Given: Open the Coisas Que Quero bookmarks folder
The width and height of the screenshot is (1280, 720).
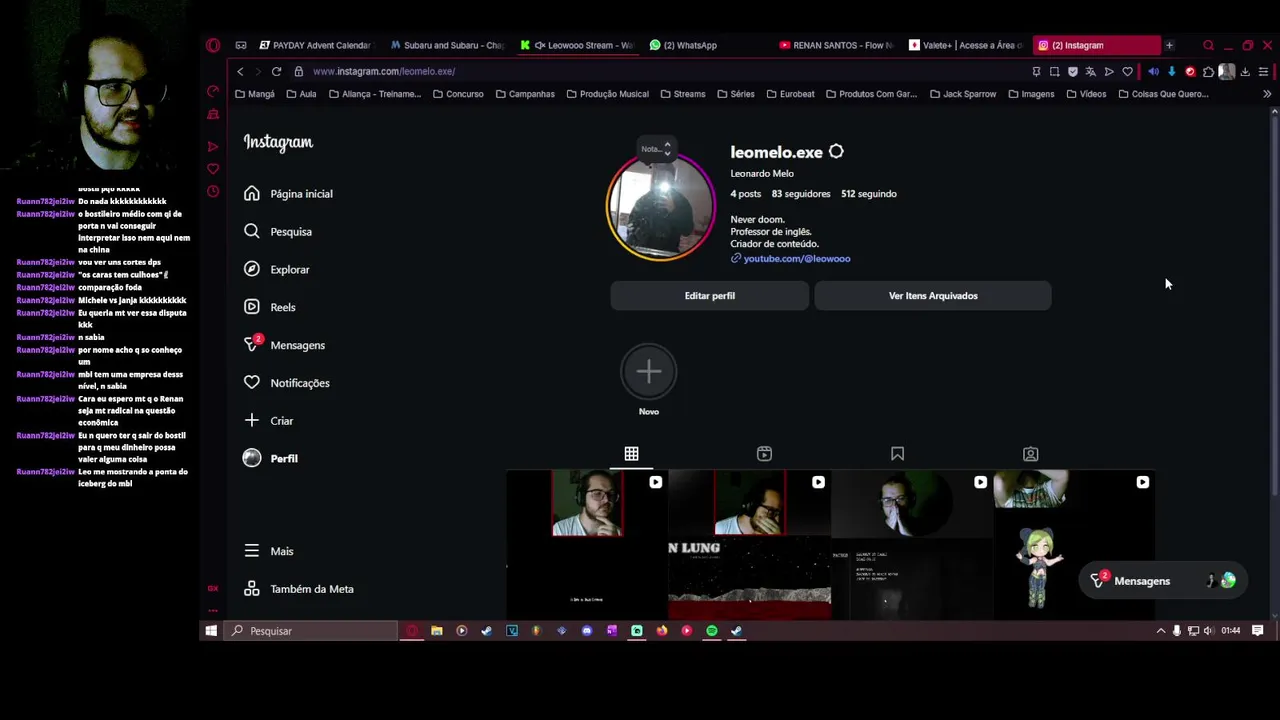Looking at the screenshot, I should coord(1163,94).
